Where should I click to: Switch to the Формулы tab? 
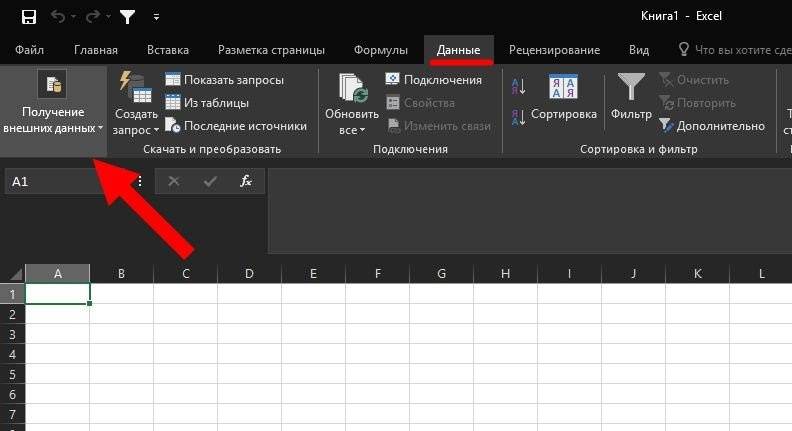(381, 50)
